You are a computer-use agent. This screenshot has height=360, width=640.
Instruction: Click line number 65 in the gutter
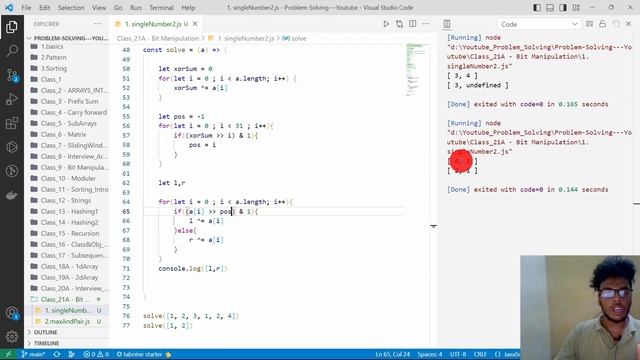126,211
